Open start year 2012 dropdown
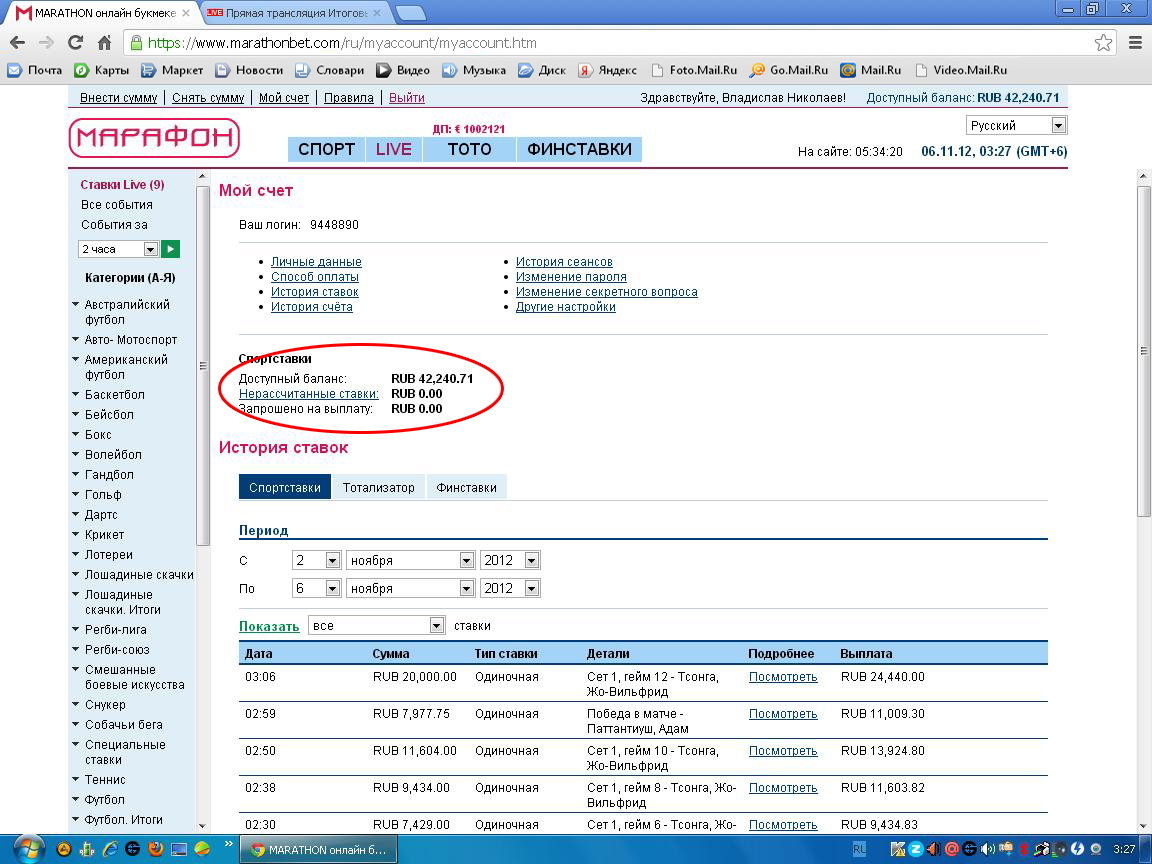Screen dimensions: 1152x864 click(510, 561)
